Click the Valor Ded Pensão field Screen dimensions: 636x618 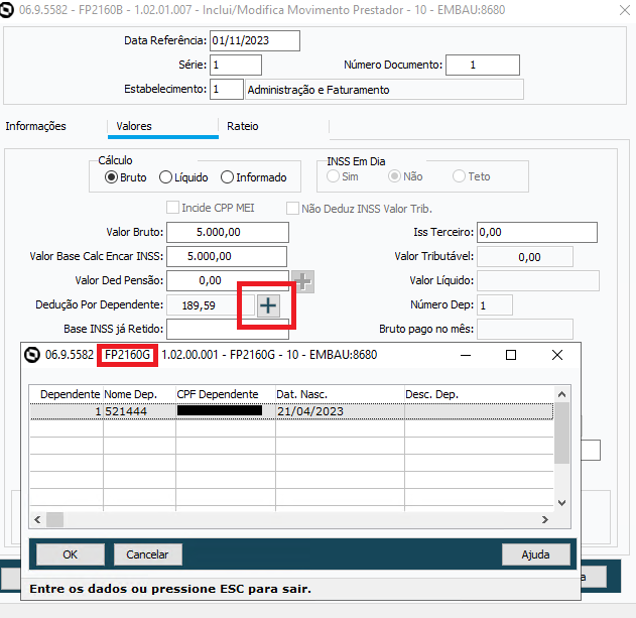(228, 281)
